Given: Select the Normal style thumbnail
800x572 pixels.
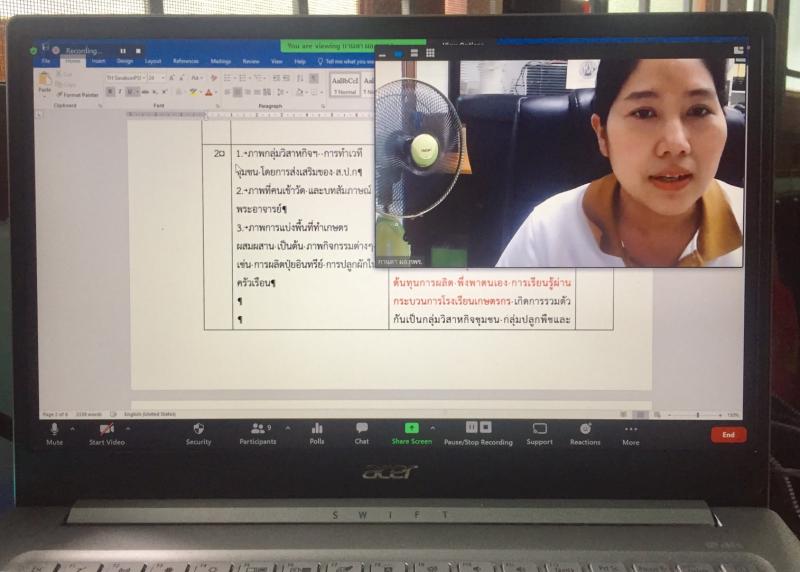Looking at the screenshot, I should [x=345, y=85].
